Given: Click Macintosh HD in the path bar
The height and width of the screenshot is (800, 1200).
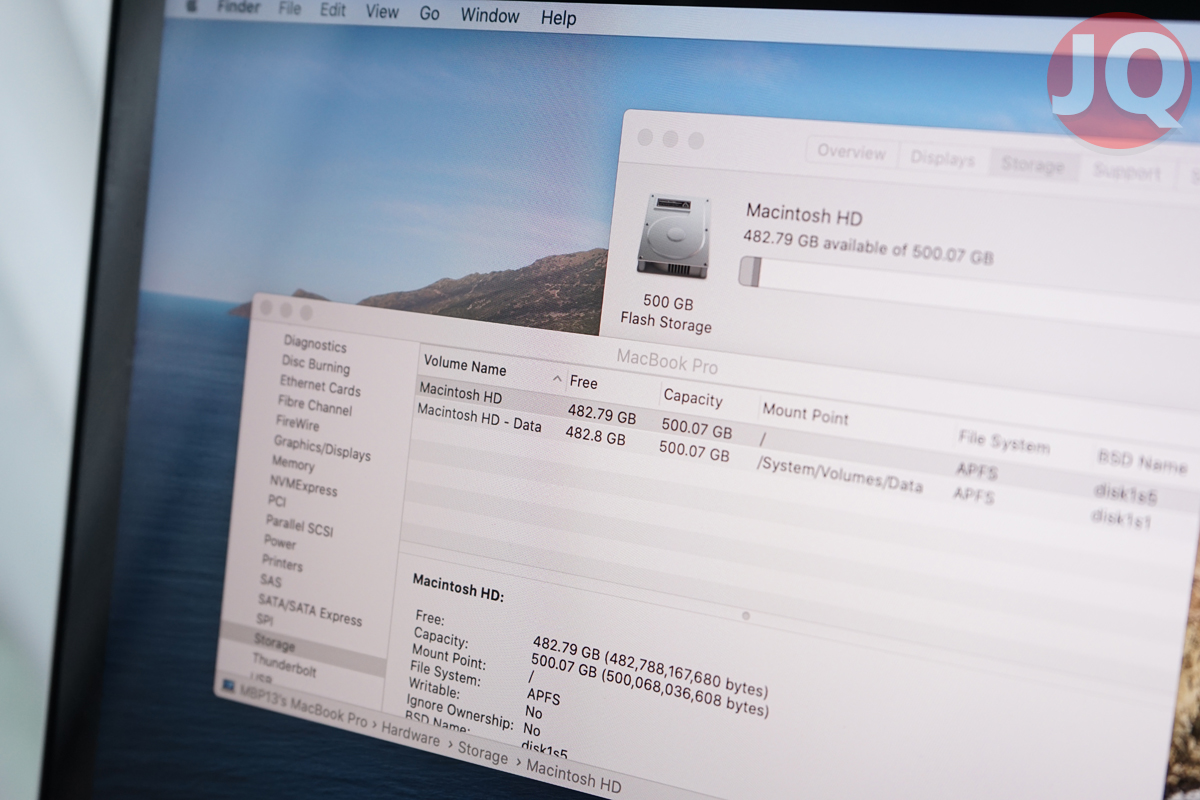Looking at the screenshot, I should point(574,777).
